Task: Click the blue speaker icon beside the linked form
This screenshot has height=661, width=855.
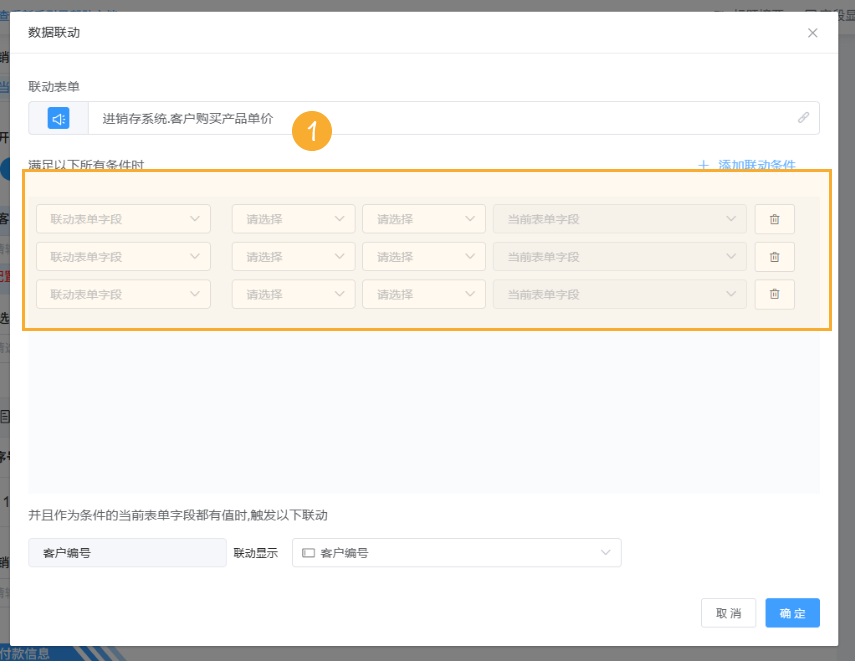Action: point(57,117)
